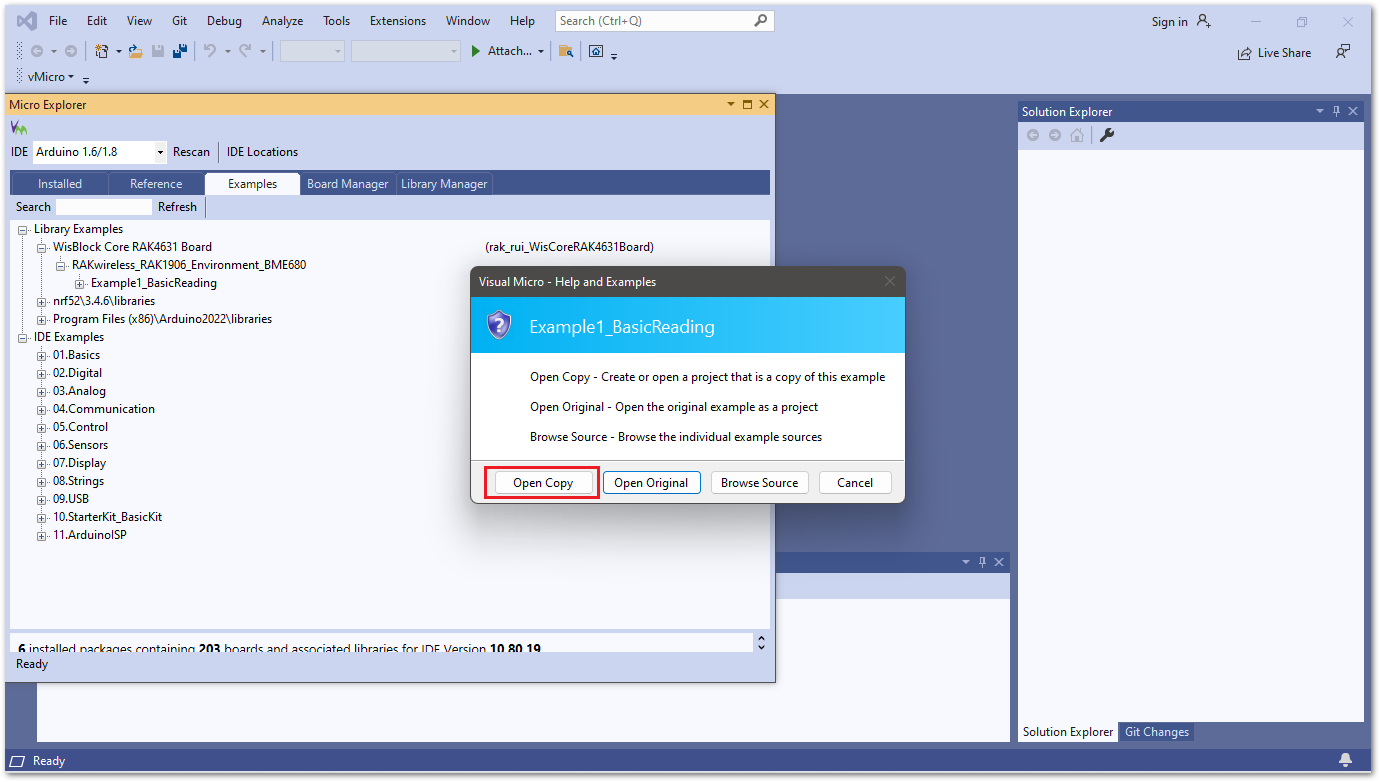The image size is (1380, 782).
Task: Close the Help and Examples dialog
Action: pos(890,281)
